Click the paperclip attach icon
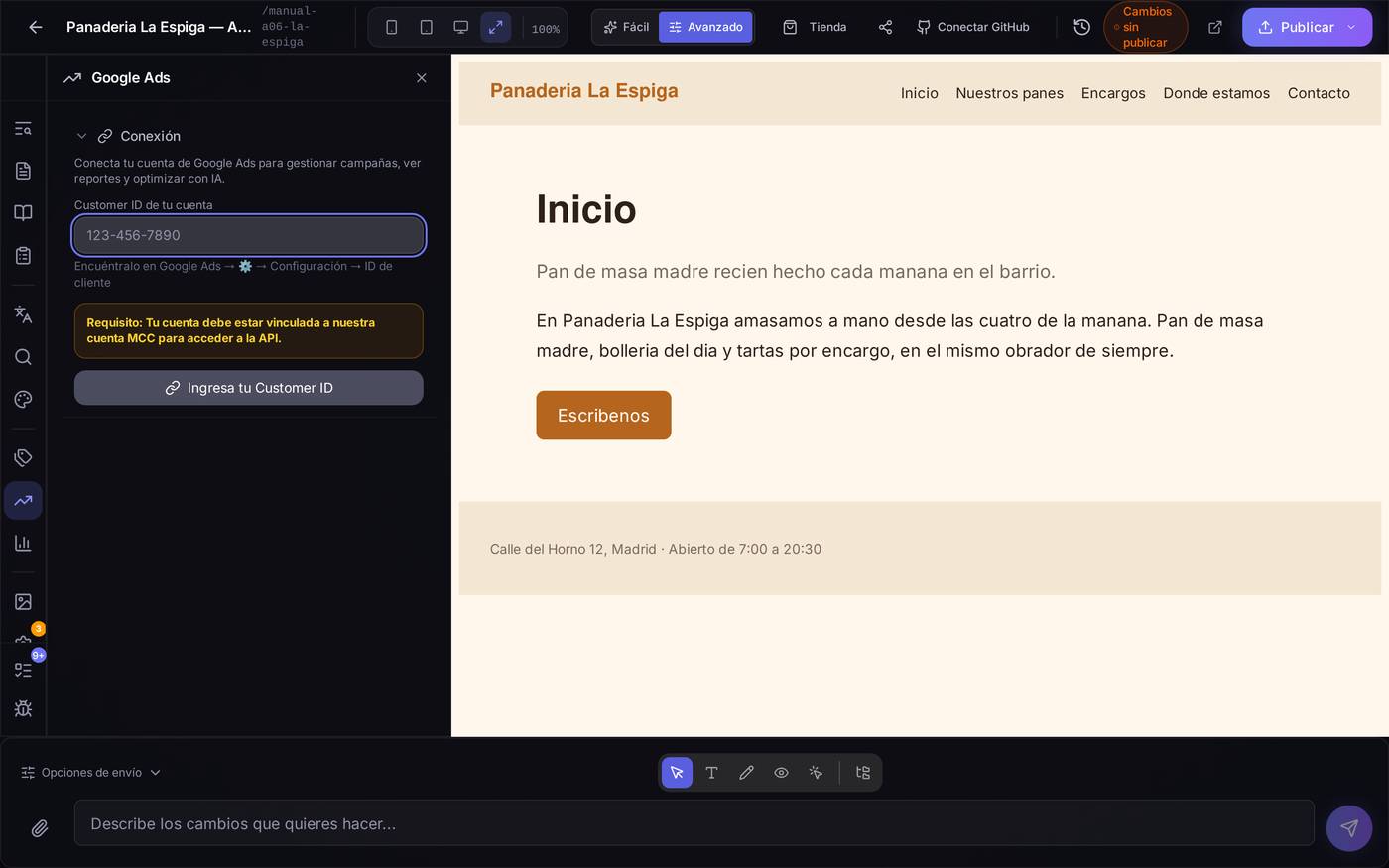The image size is (1389, 868). [40, 828]
